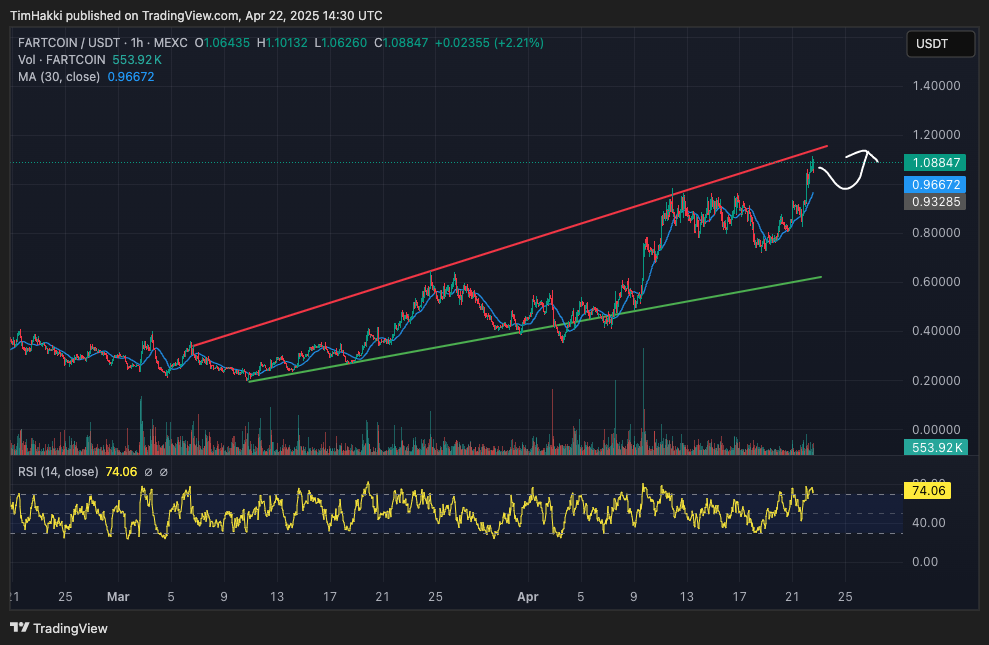Click the yellow RSI value tag 74.06
Image resolution: width=989 pixels, height=645 pixels.
926,491
